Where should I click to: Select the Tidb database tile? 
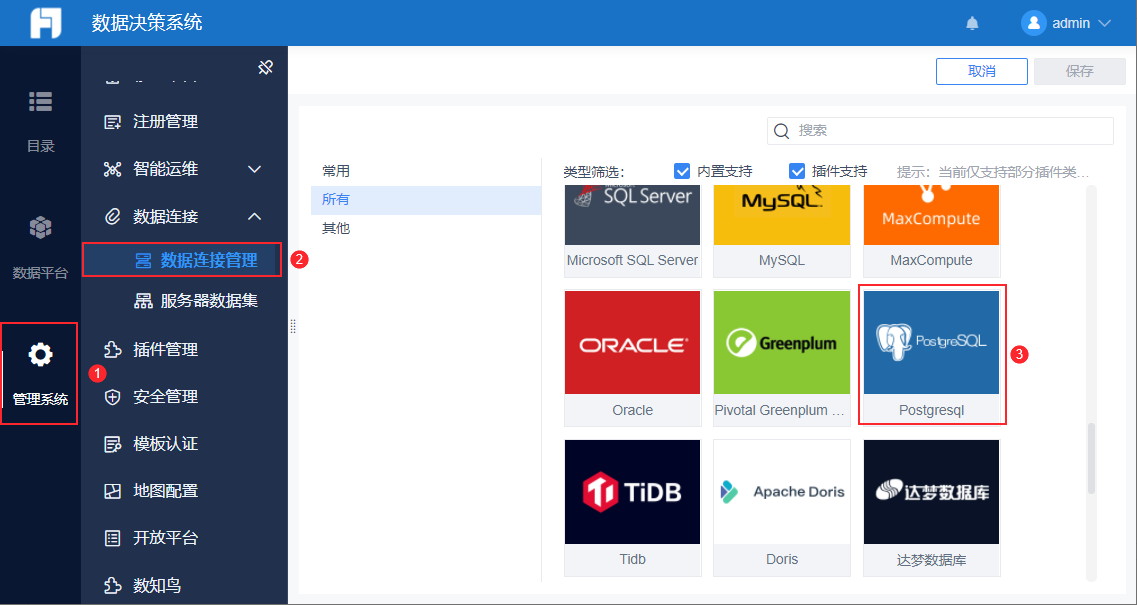click(x=632, y=507)
